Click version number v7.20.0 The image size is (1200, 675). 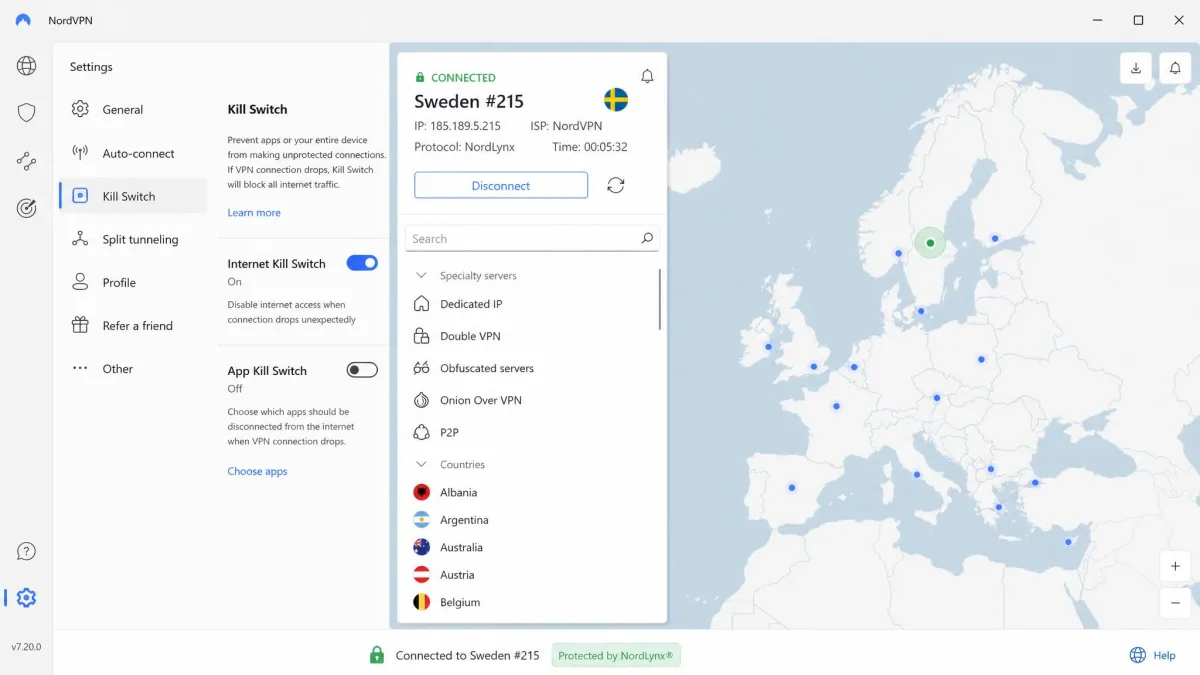click(26, 647)
